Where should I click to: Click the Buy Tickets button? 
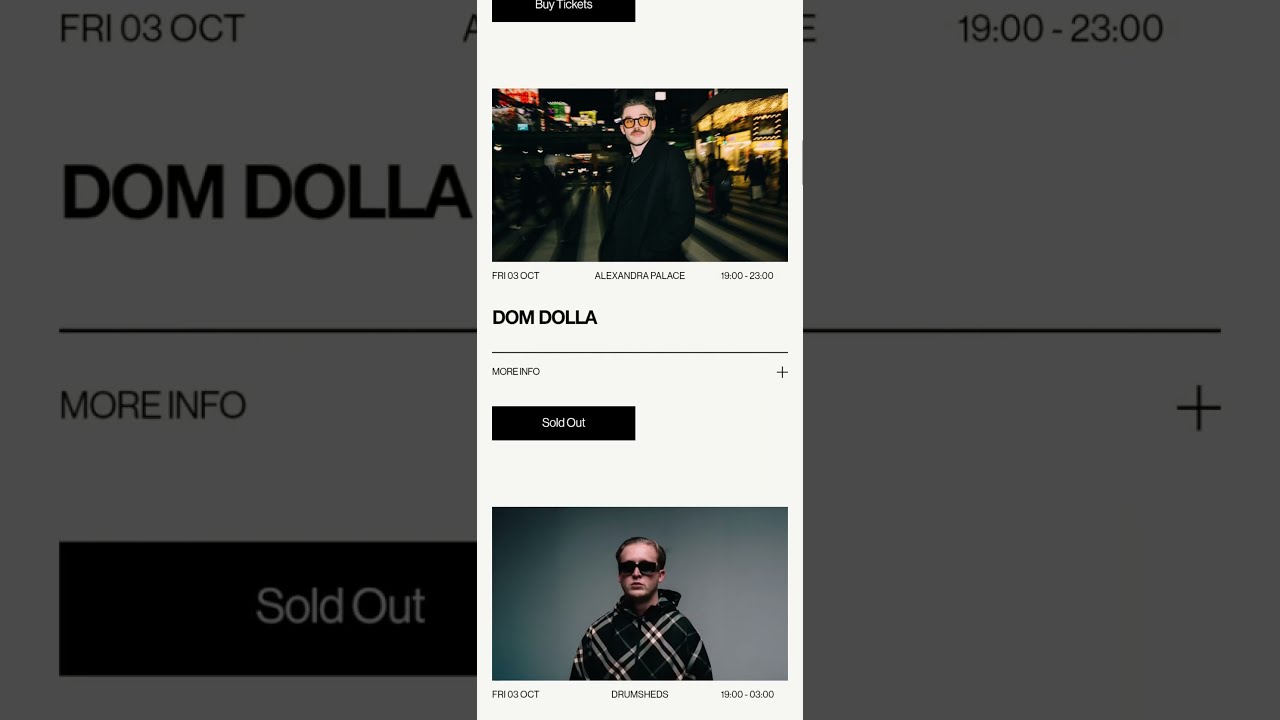pyautogui.click(x=563, y=8)
